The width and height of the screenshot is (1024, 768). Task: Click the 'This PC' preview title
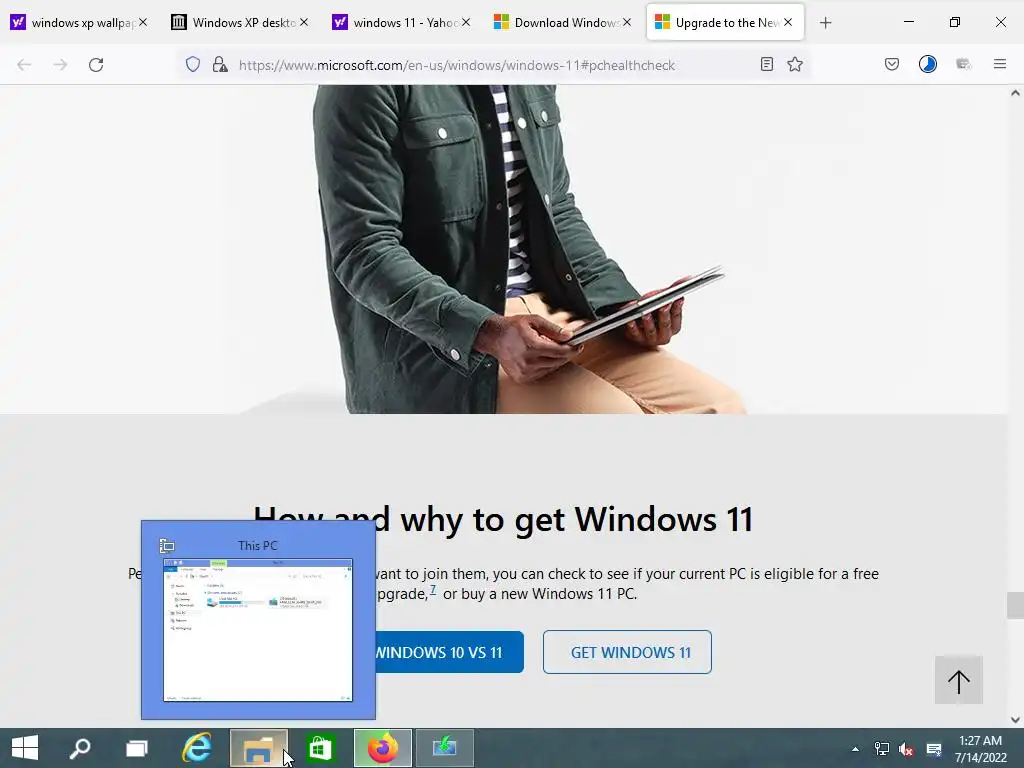(257, 545)
